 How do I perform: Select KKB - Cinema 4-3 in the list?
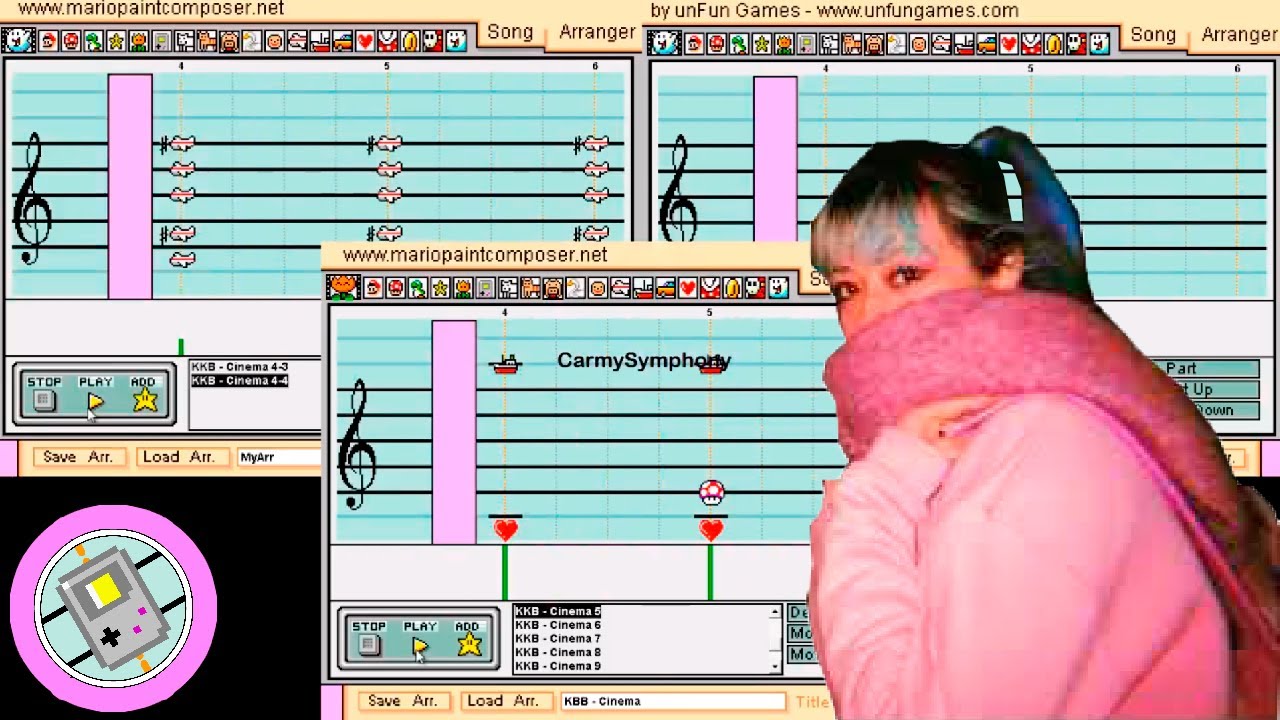click(x=240, y=367)
